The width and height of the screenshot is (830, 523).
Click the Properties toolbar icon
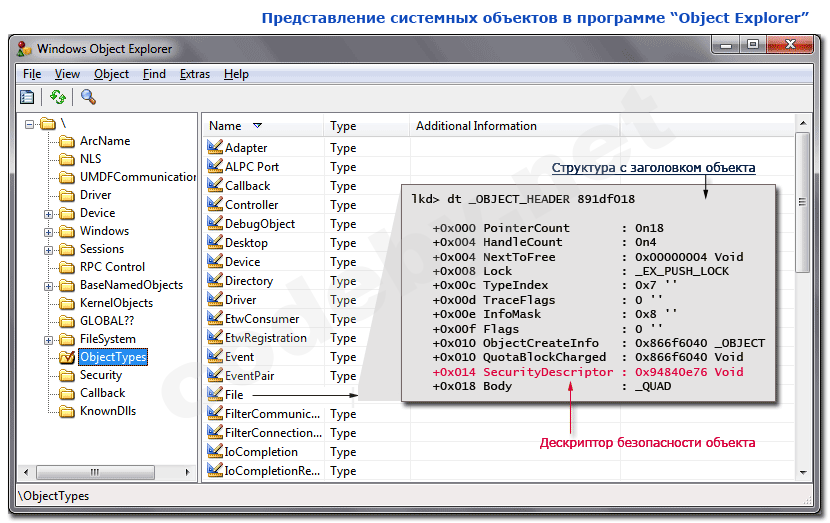point(28,97)
